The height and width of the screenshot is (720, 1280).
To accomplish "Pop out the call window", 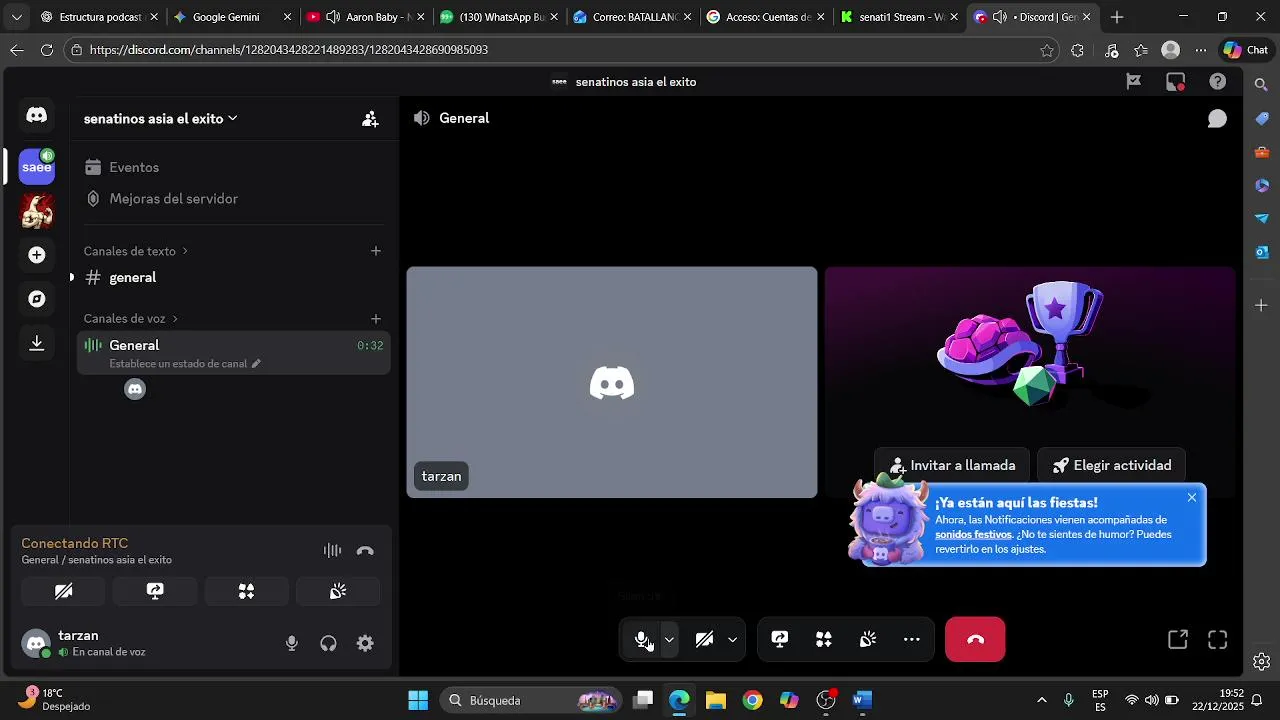I will 1178,640.
